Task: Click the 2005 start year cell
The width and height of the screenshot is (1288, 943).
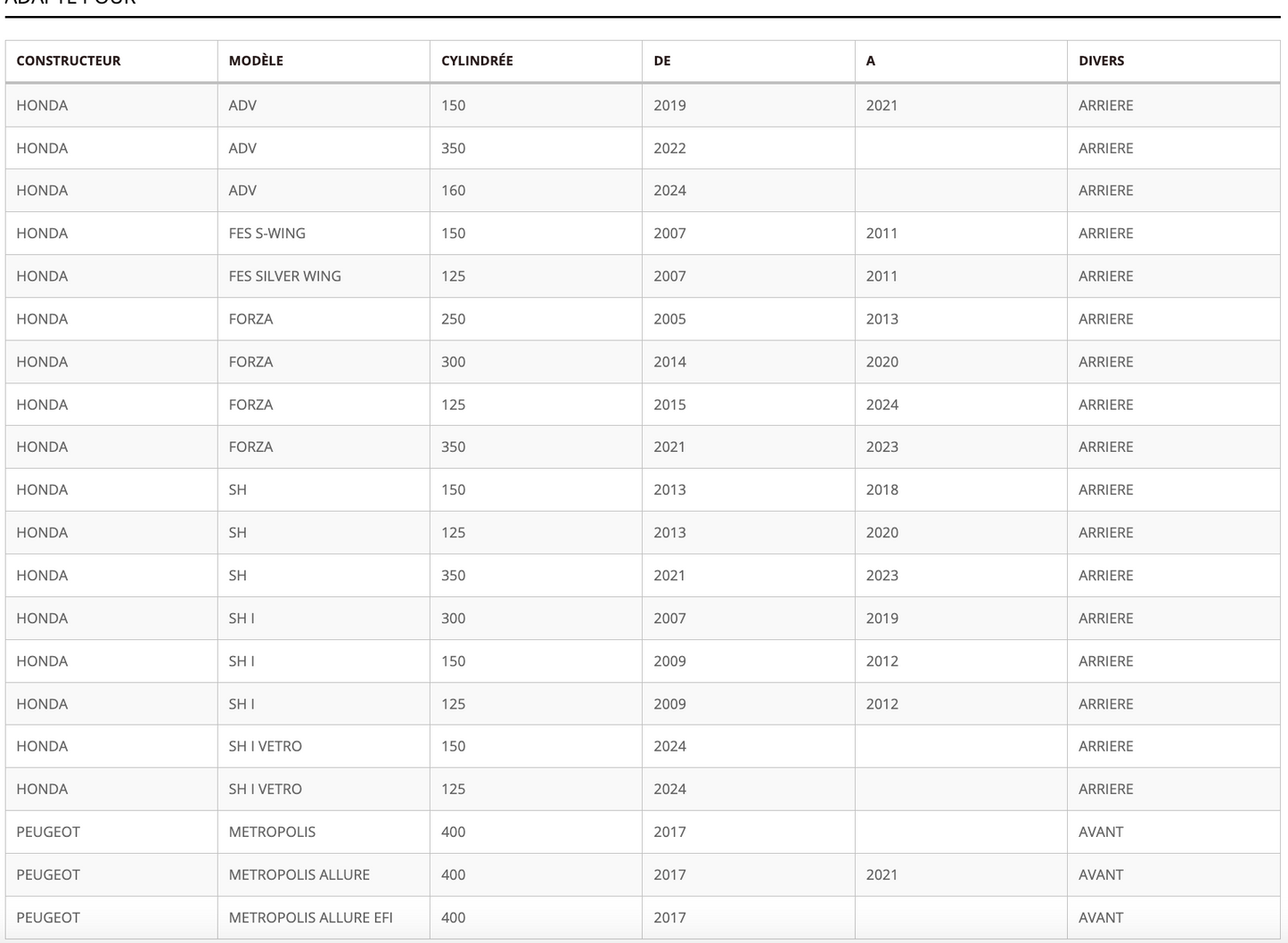Action: click(x=670, y=319)
